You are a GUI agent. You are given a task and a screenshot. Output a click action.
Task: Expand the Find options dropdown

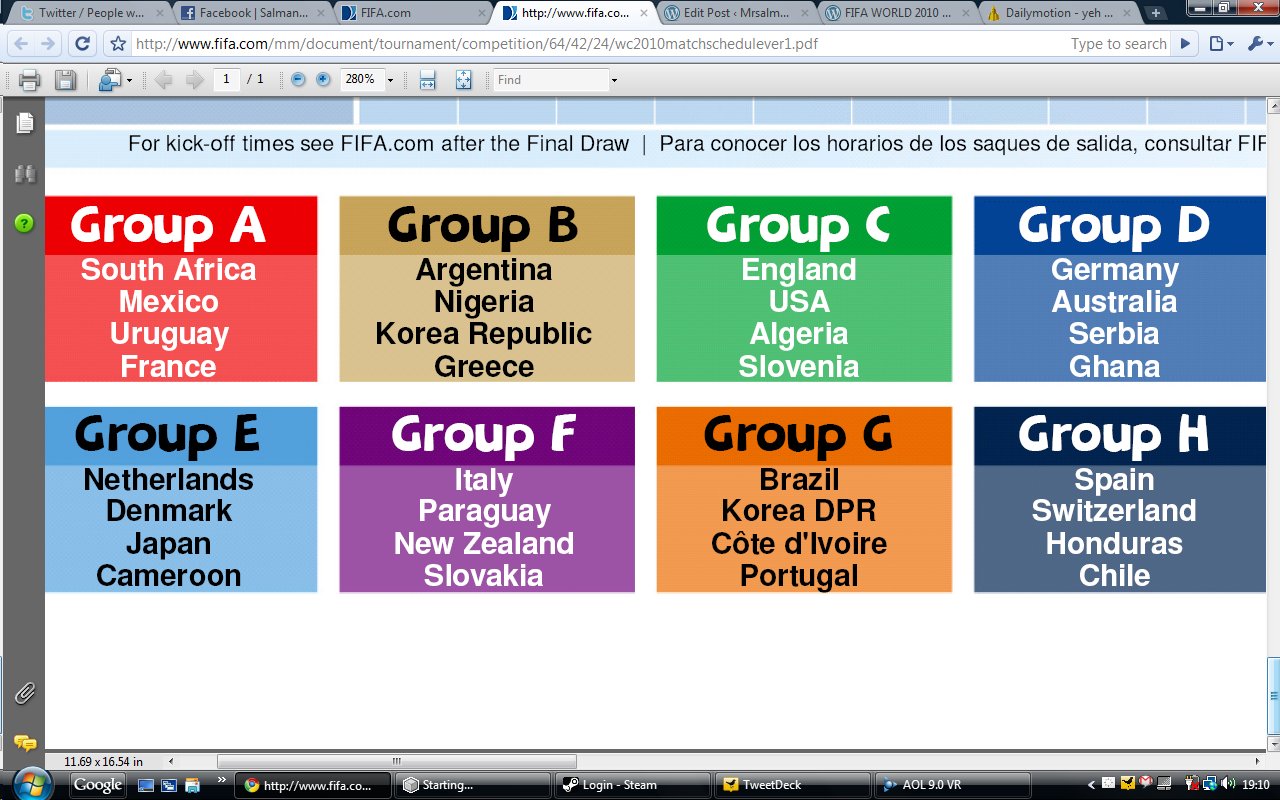point(612,79)
